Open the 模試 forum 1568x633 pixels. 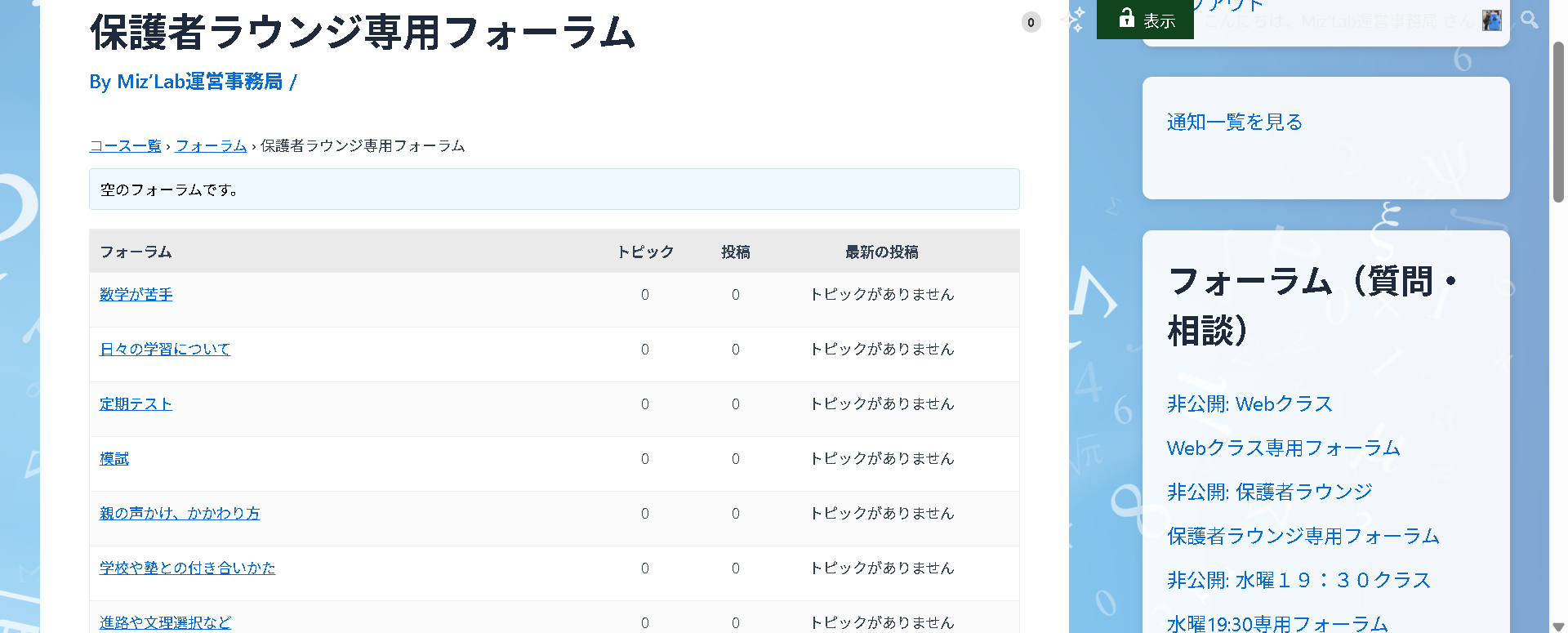tap(114, 458)
